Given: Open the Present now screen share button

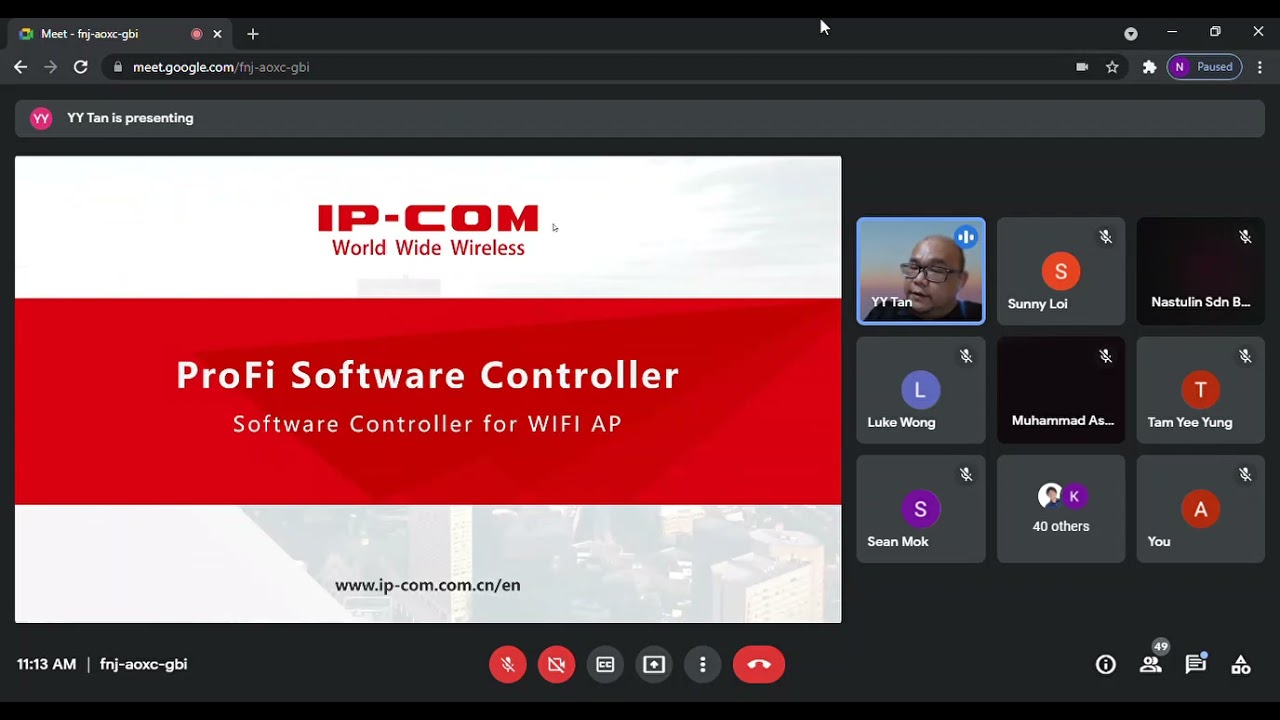Looking at the screenshot, I should pyautogui.click(x=654, y=664).
